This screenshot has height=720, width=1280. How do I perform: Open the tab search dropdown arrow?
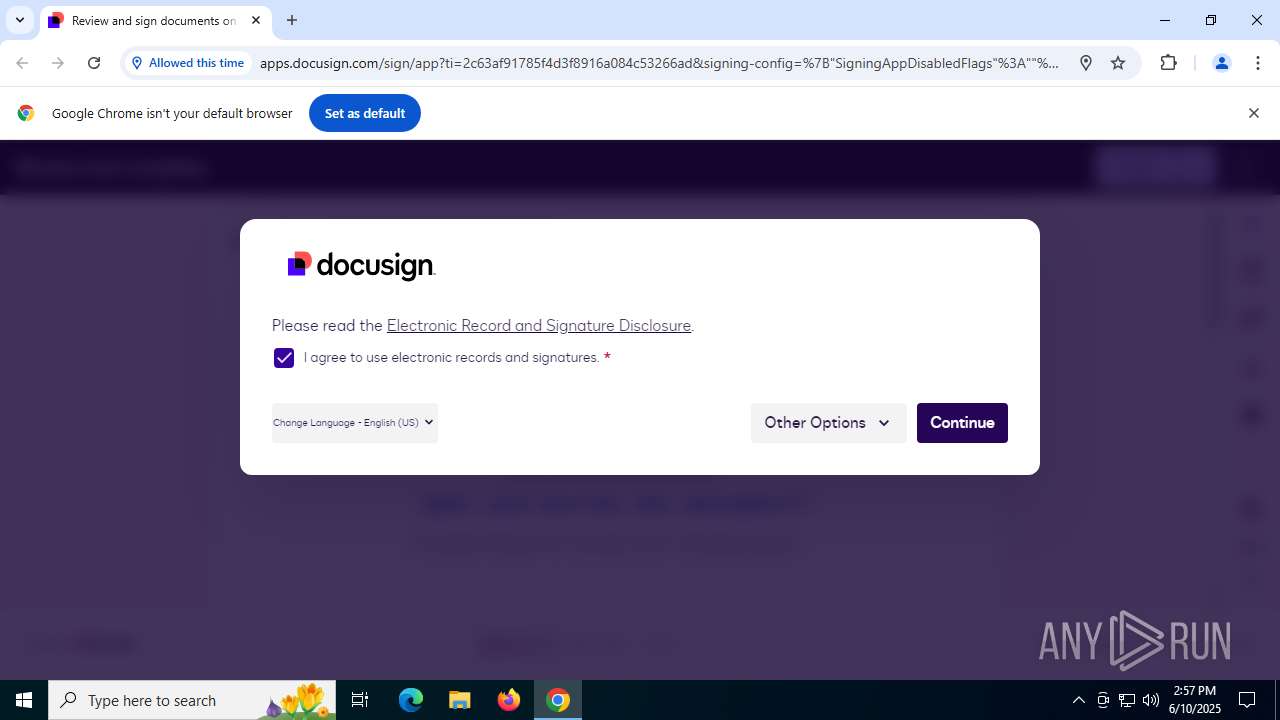[19, 20]
